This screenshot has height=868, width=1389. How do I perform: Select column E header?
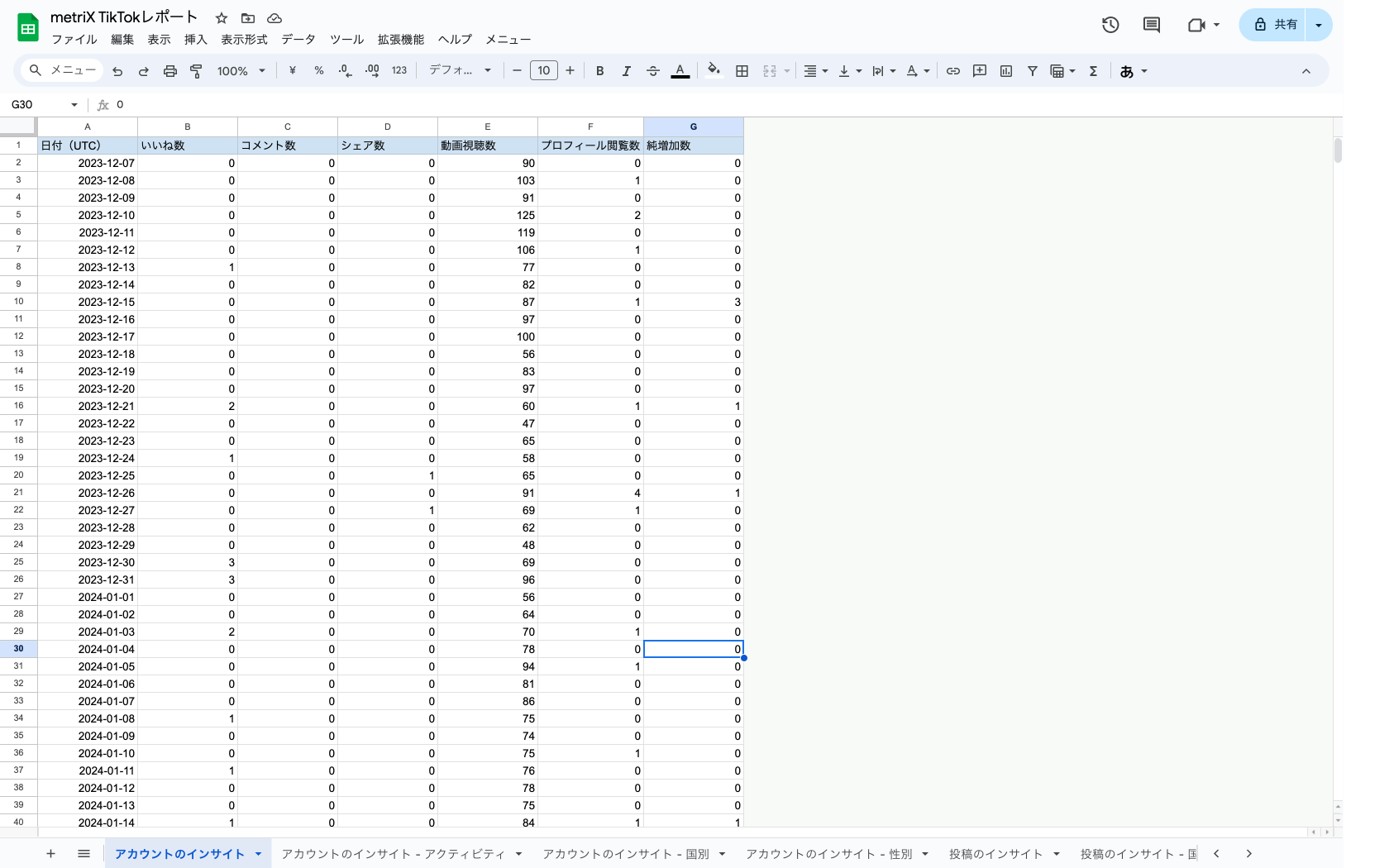pos(488,126)
